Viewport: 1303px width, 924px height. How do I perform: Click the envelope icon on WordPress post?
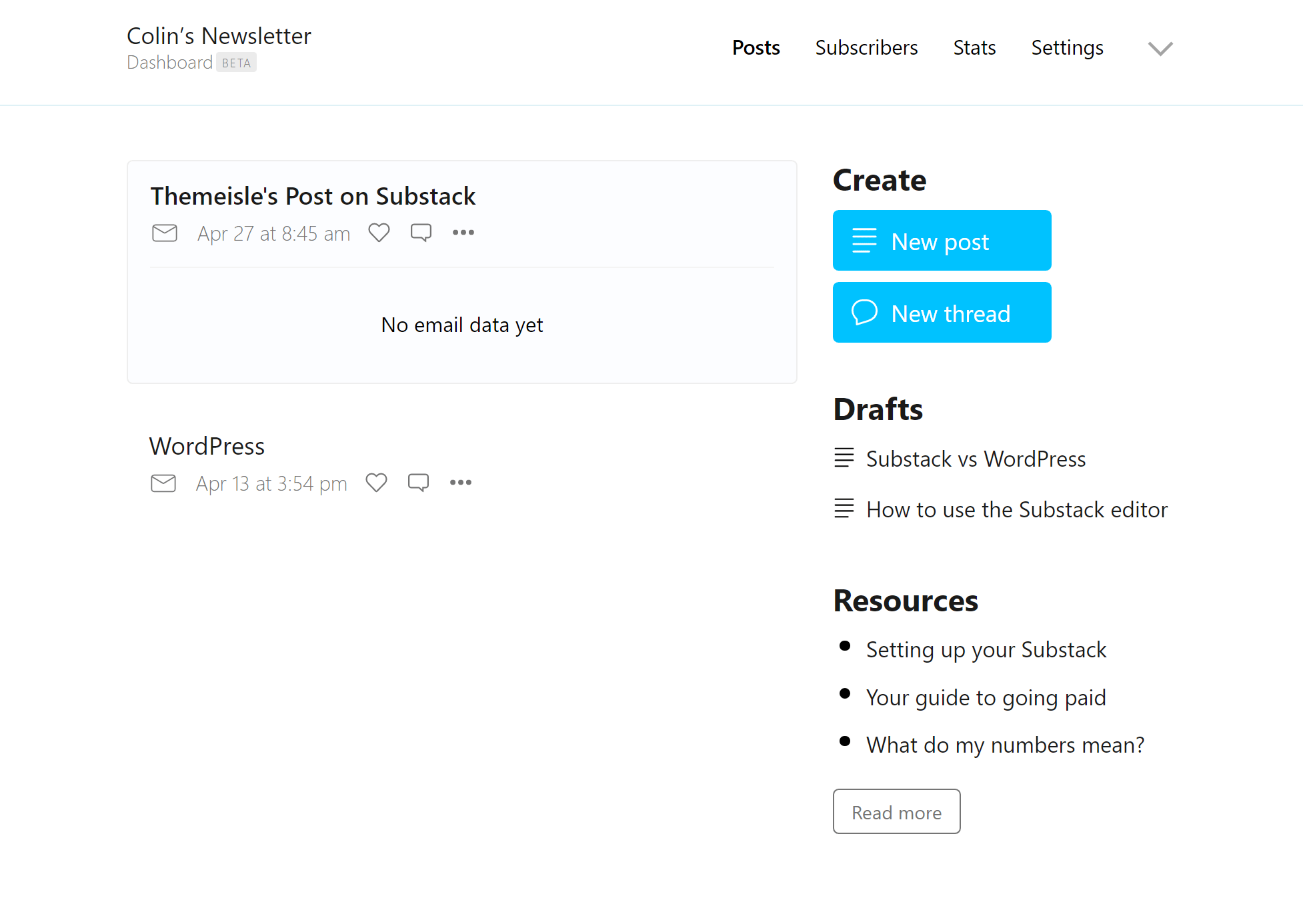coord(164,483)
